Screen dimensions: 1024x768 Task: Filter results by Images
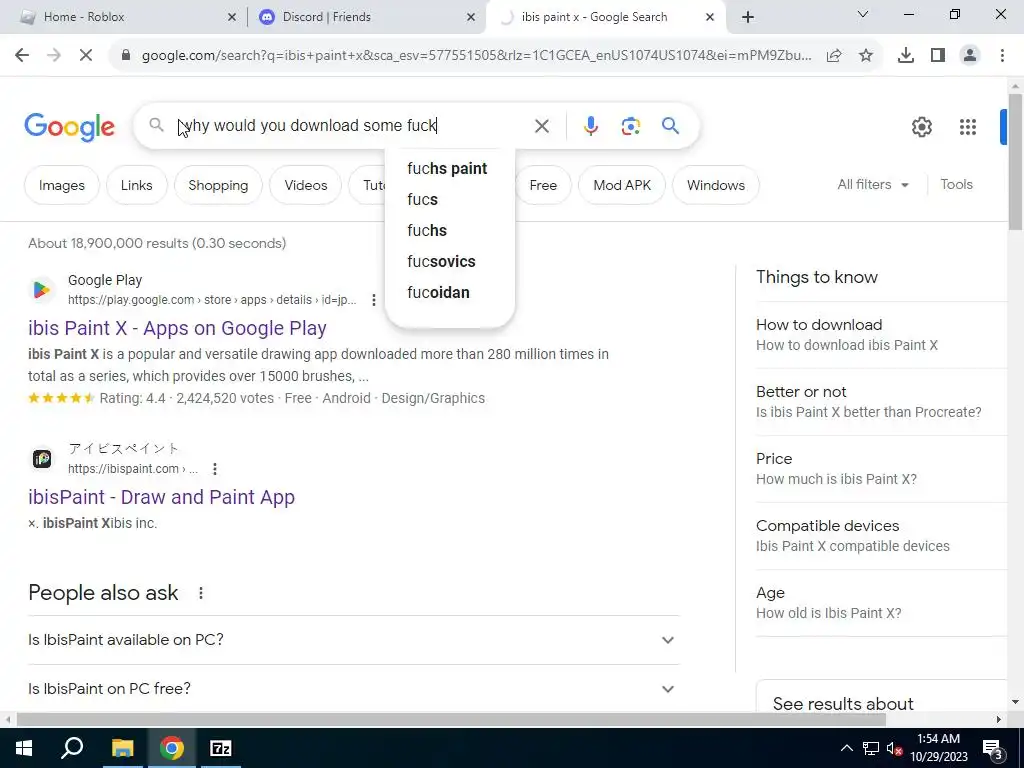(61, 185)
